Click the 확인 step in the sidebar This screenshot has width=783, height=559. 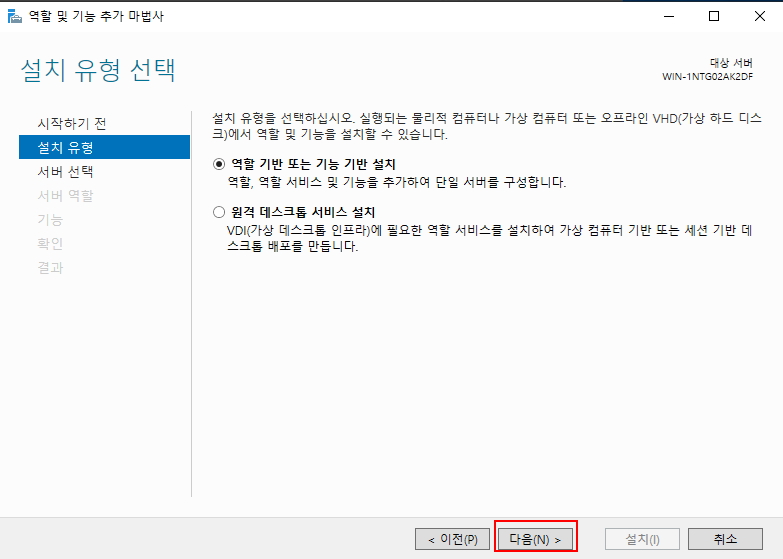click(x=50, y=243)
